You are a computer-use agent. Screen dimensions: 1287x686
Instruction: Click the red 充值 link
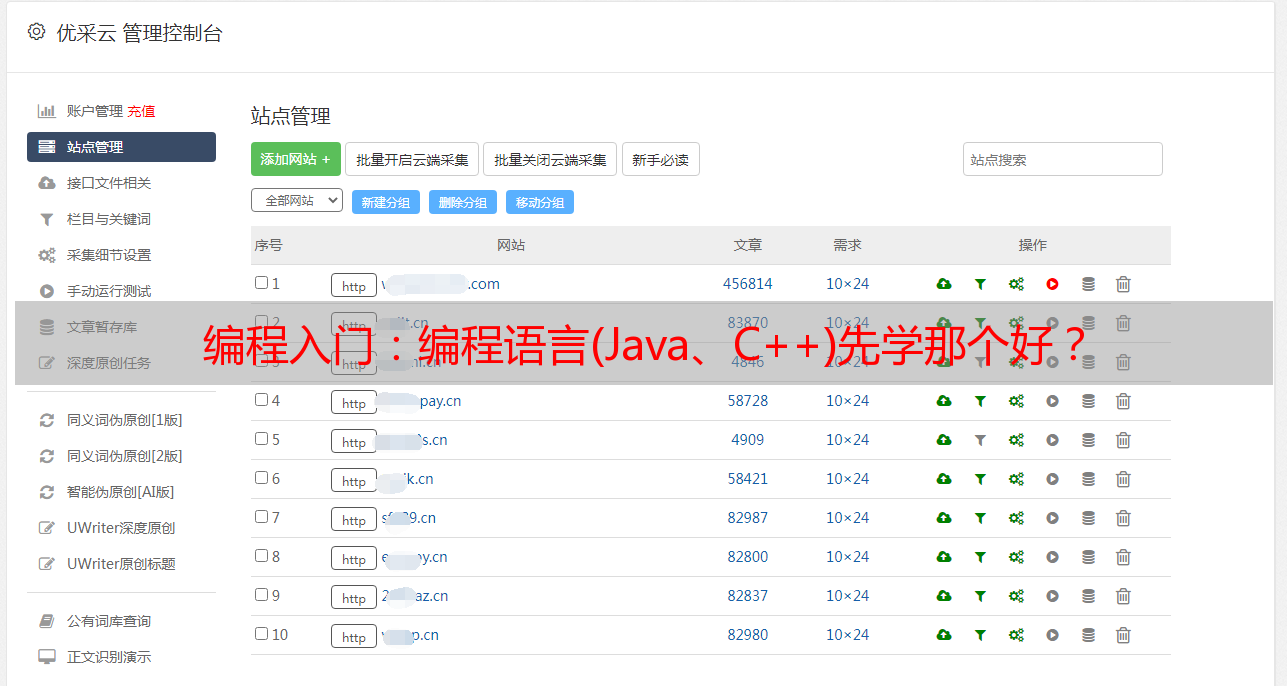pyautogui.click(x=141, y=111)
